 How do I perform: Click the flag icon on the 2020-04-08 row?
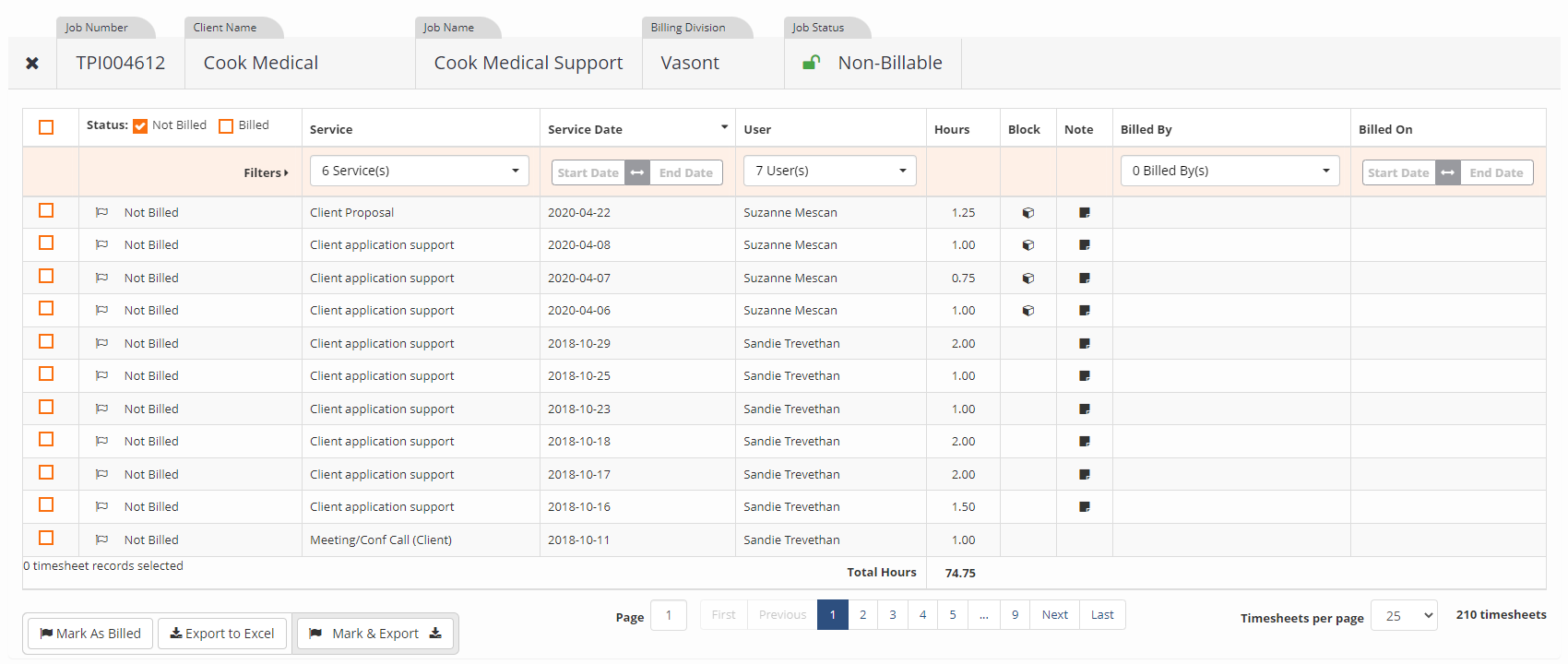point(102,244)
